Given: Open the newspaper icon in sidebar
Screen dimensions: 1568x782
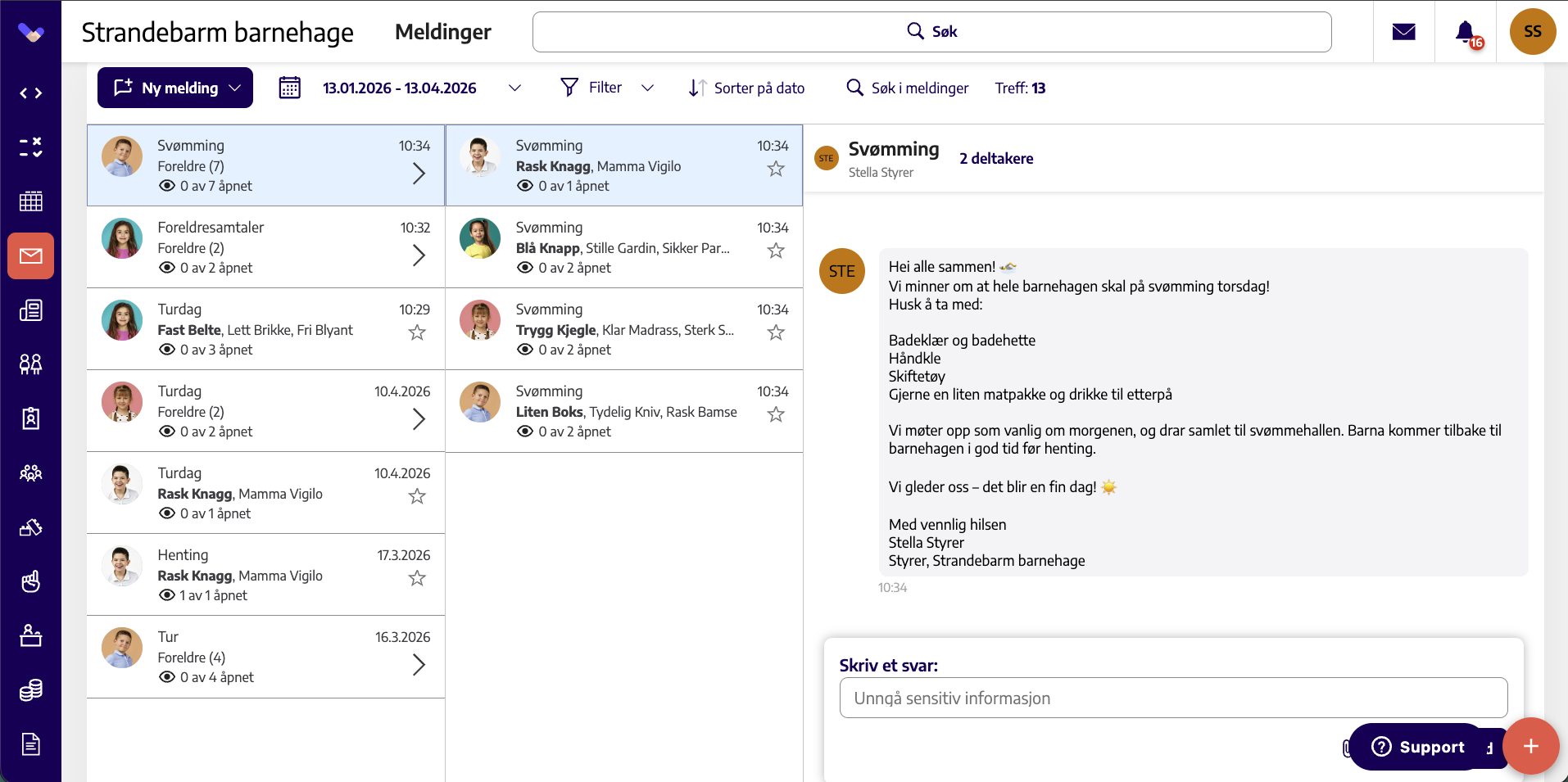Looking at the screenshot, I should 30,310.
